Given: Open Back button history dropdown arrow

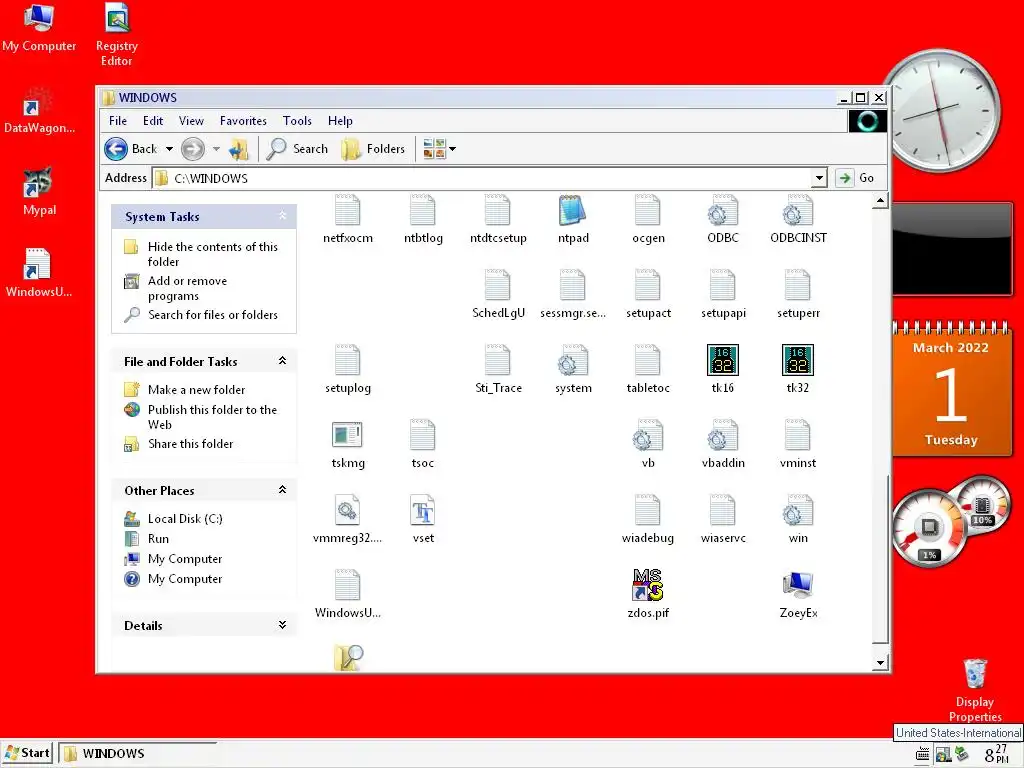Looking at the screenshot, I should (169, 150).
